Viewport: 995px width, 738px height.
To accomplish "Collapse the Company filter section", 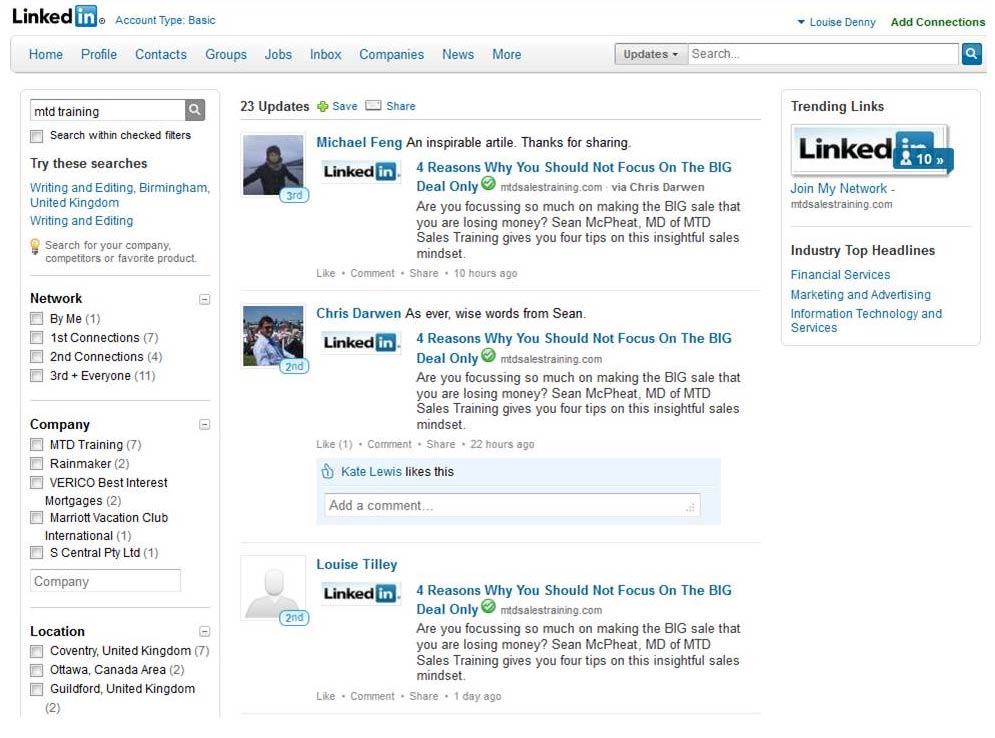I will (204, 425).
